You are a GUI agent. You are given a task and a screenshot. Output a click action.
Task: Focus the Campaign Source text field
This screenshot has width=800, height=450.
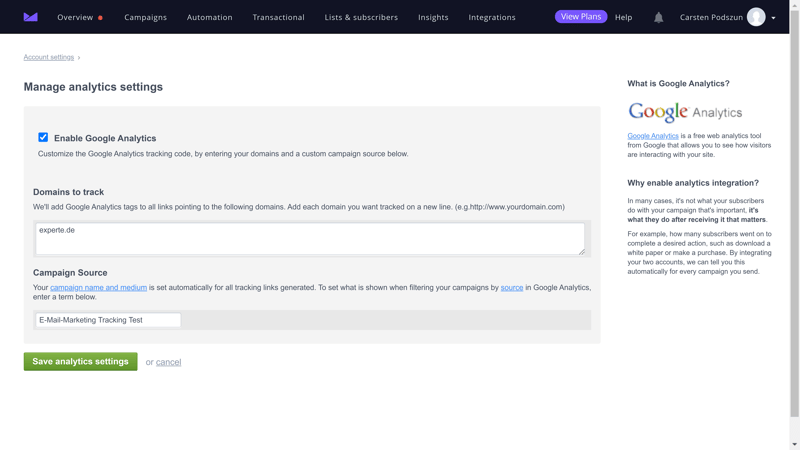[x=108, y=320]
